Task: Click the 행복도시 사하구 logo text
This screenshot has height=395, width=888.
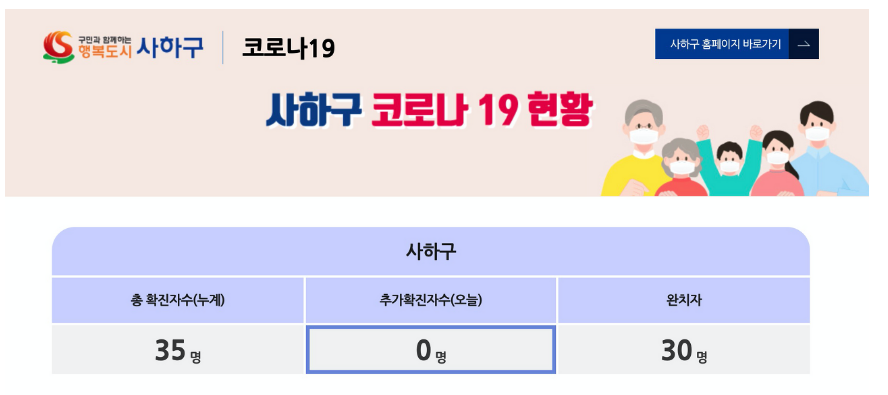Action: 141,50
